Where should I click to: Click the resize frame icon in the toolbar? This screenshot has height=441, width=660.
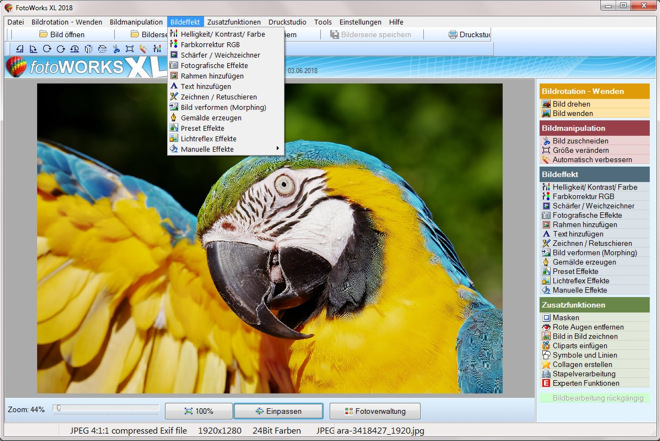point(130,49)
